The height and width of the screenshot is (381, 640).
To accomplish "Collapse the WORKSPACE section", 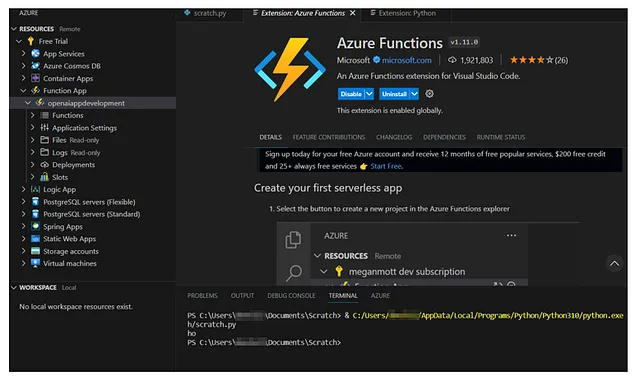I will click(14, 287).
